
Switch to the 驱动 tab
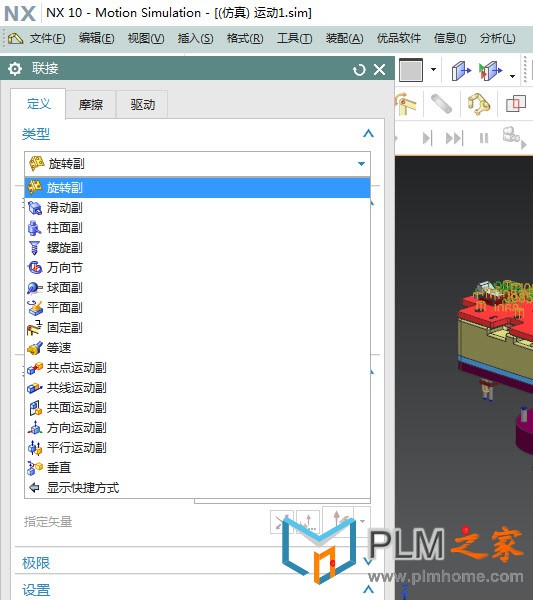142,104
